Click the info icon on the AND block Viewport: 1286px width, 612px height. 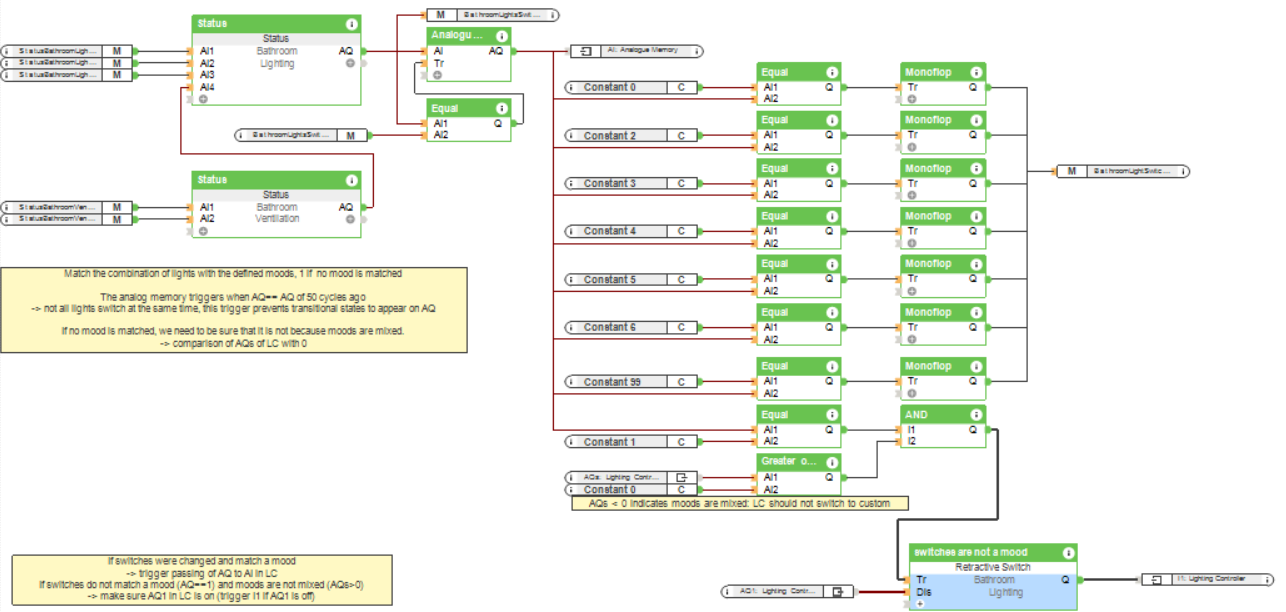tap(975, 413)
